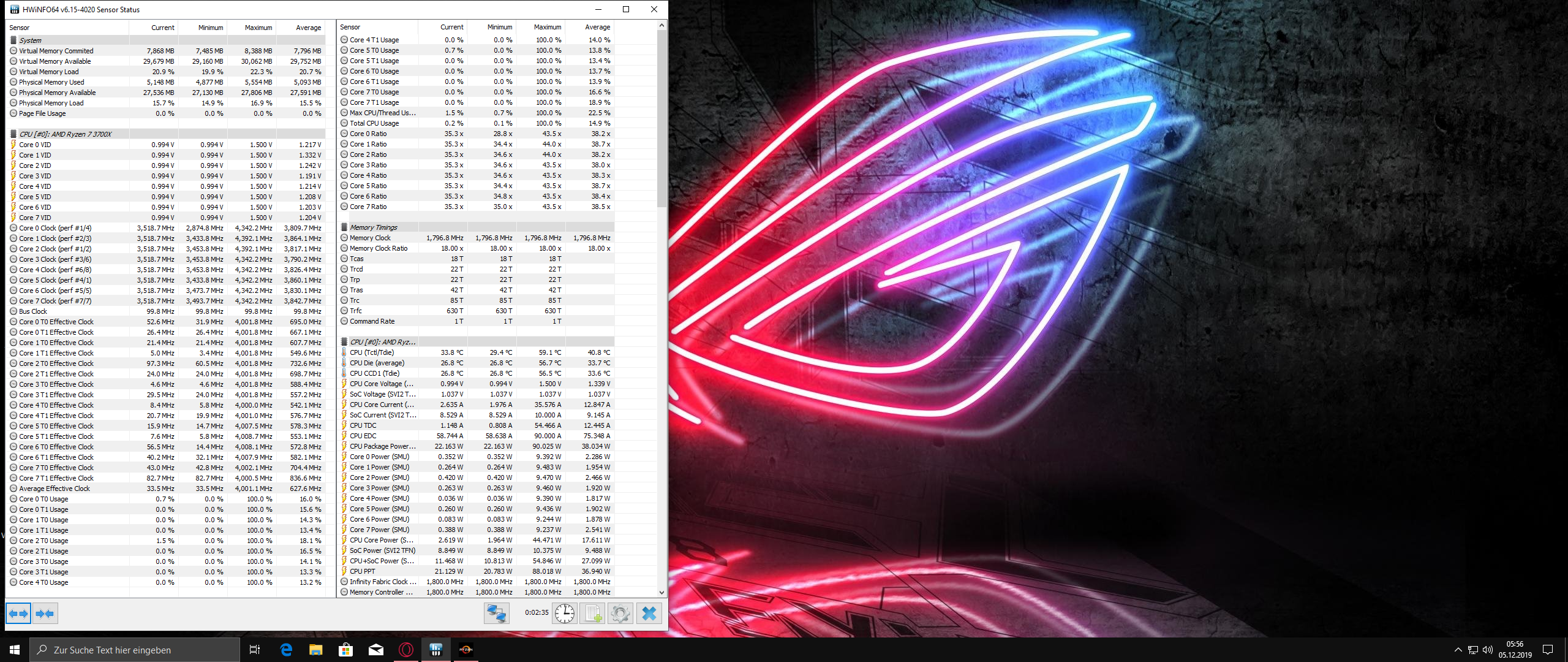The image size is (1568, 662).
Task: Click the Windows search box in the taskbar
Action: pyautogui.click(x=135, y=650)
